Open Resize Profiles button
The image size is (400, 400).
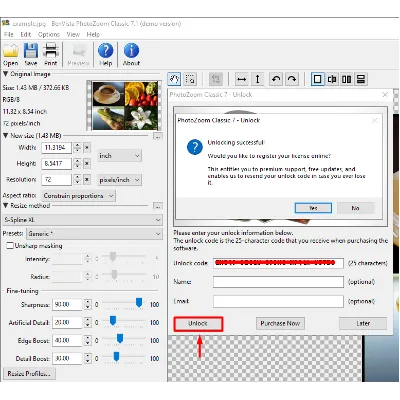pos(29,374)
